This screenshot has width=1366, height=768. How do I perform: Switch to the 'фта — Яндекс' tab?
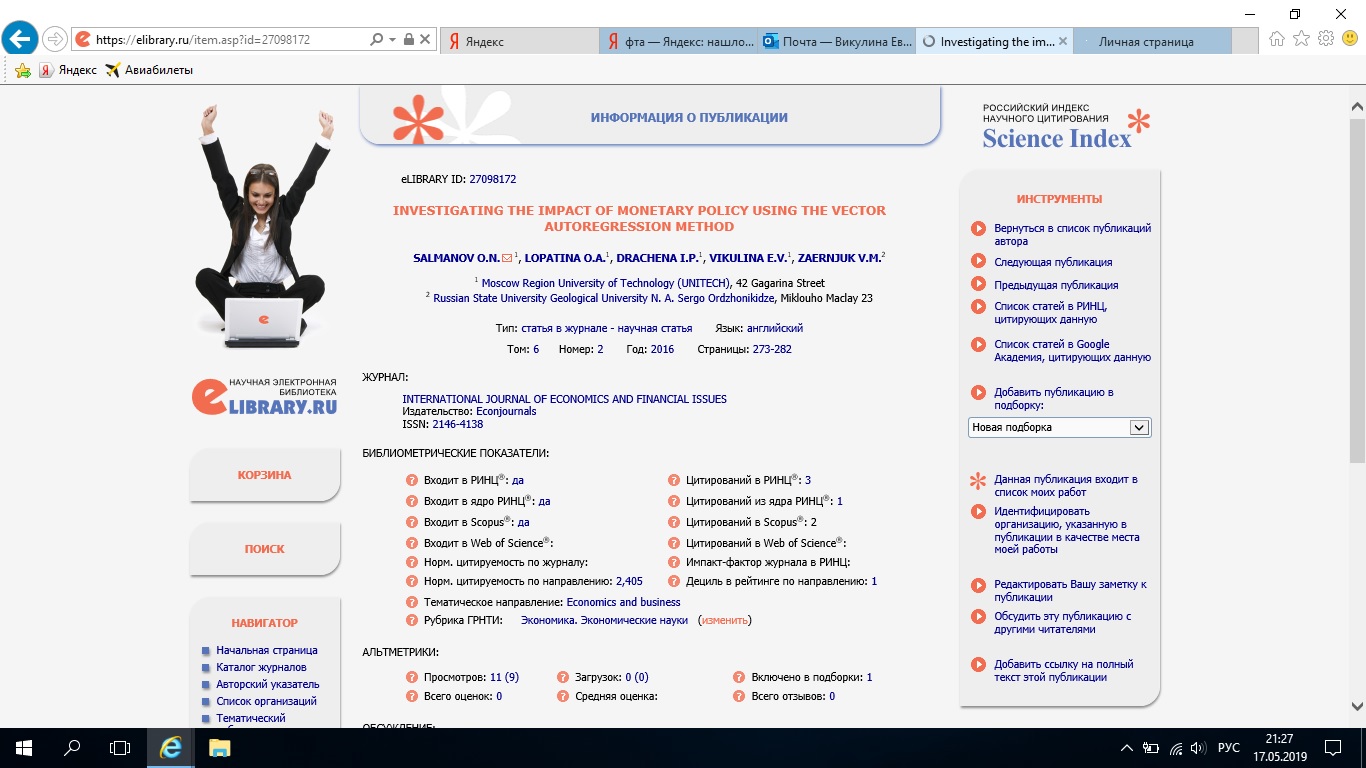pyautogui.click(x=678, y=41)
